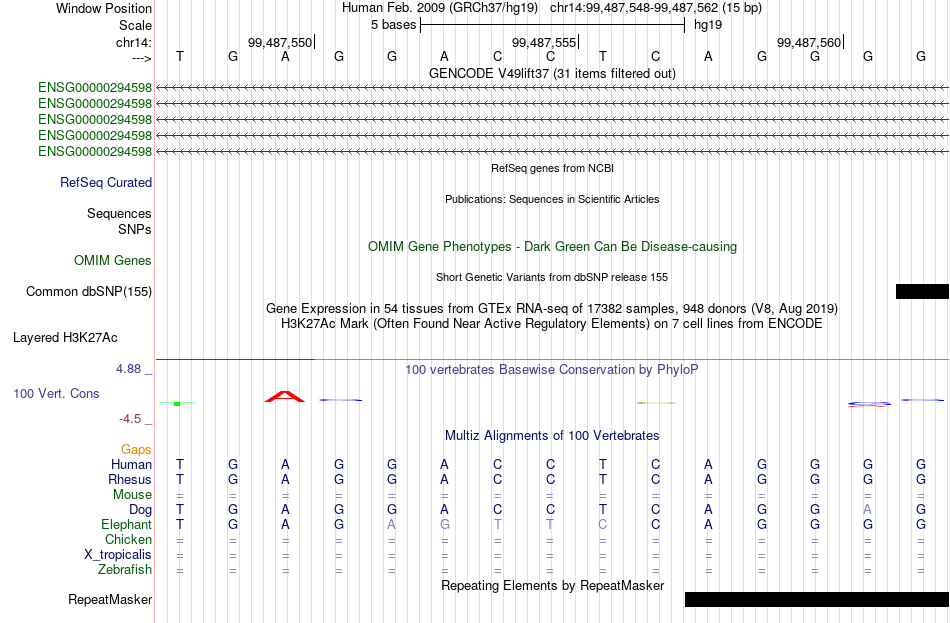This screenshot has height=623, width=950.
Task: Open Gene Expression in 54 tissues title
Action: tap(552, 308)
